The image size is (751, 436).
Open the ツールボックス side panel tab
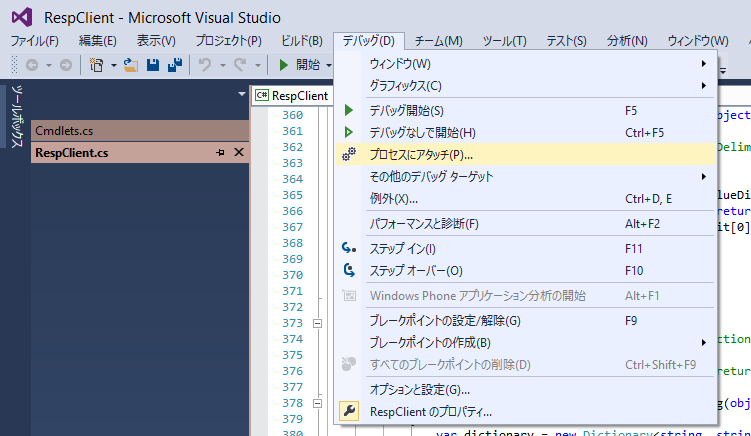coord(16,116)
